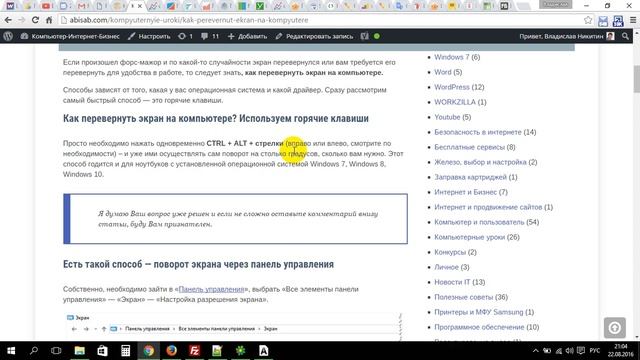Switch to the Gmail browser tab
The image size is (640, 360).
(x=82, y=6)
